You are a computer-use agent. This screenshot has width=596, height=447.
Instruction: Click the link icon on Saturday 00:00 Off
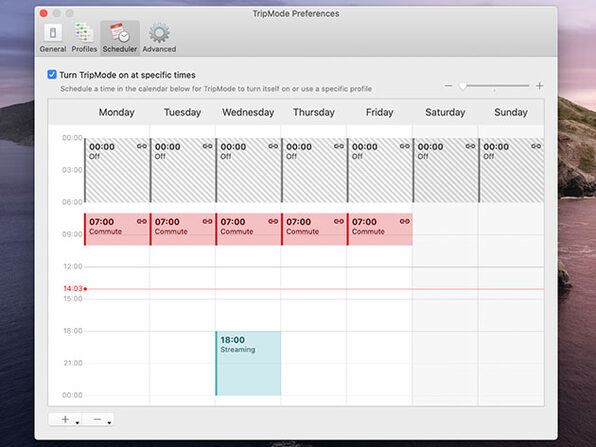click(470, 146)
